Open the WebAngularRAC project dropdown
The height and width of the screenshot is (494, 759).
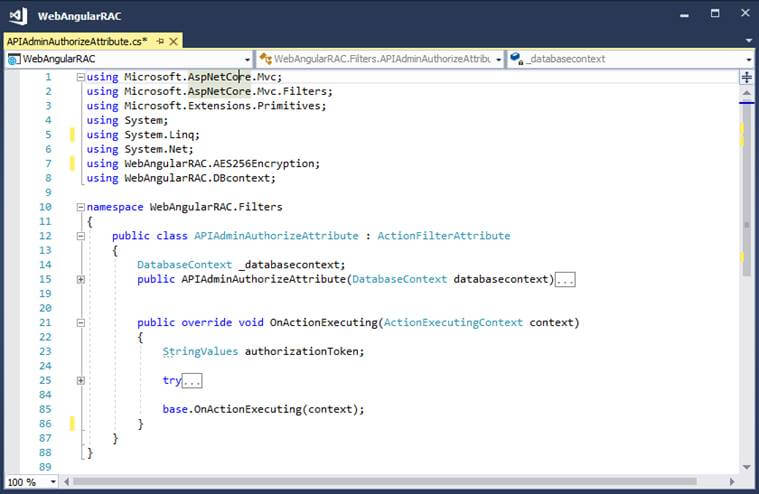pyautogui.click(x=247, y=60)
